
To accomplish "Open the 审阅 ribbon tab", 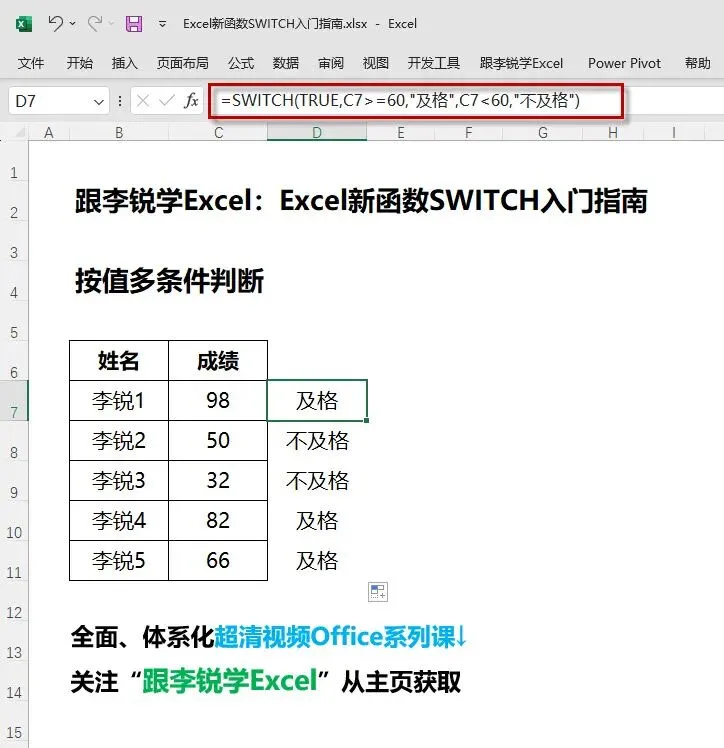I will 331,63.
